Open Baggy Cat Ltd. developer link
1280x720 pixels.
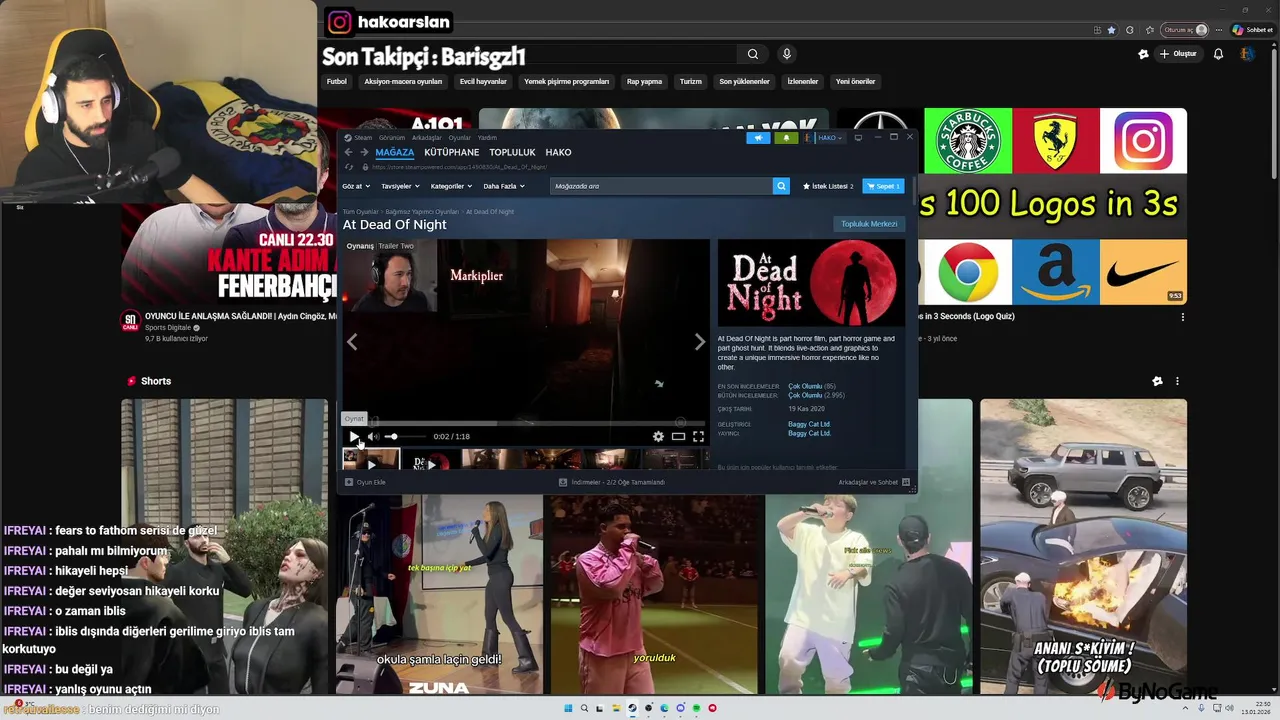click(x=809, y=424)
